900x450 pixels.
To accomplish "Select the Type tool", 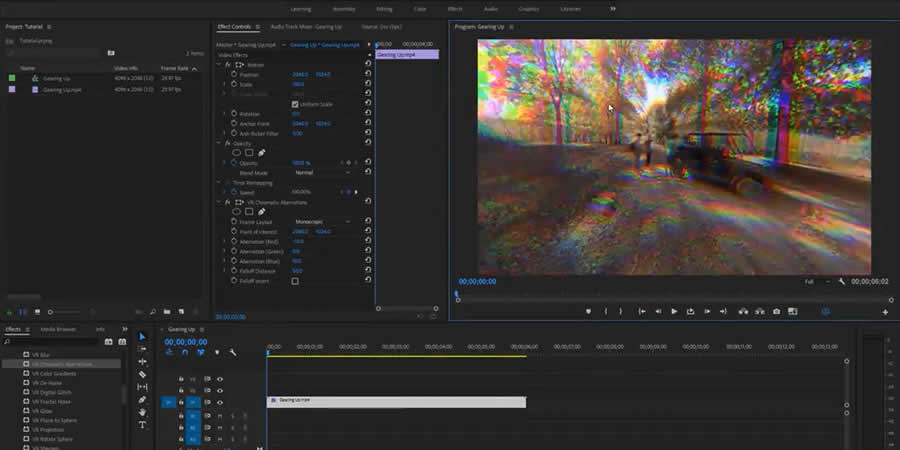I will tap(142, 424).
